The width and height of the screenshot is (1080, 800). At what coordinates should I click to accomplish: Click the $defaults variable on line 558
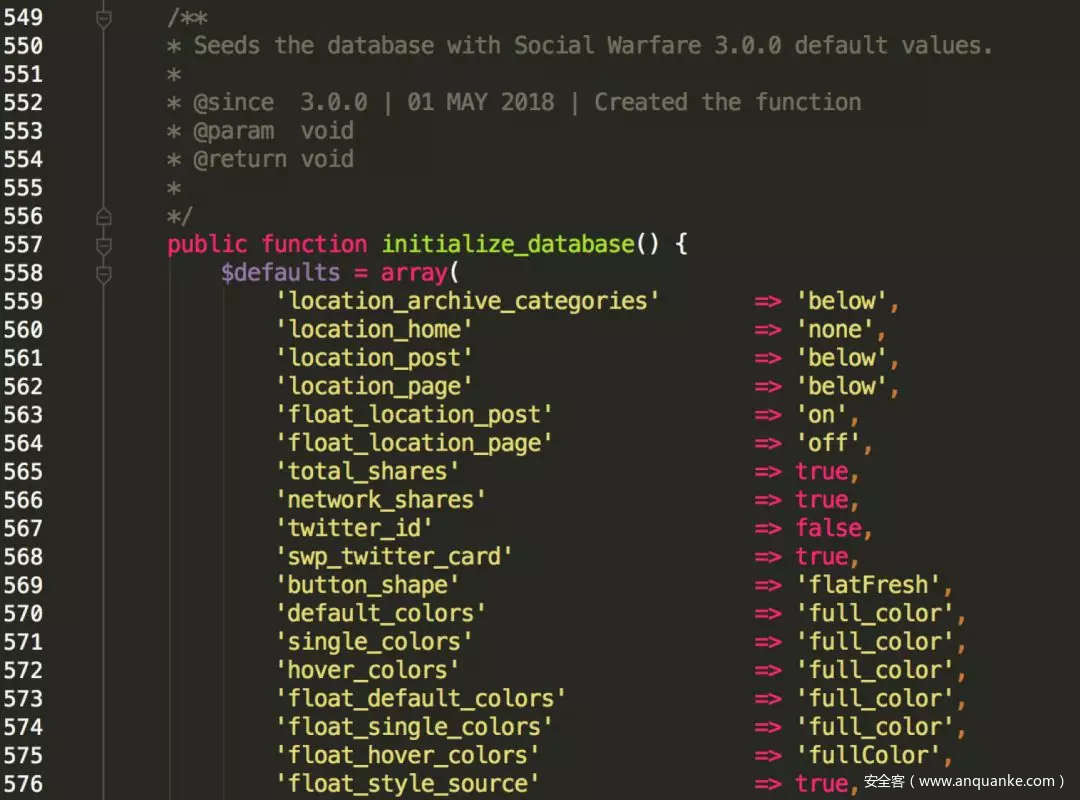click(x=280, y=271)
